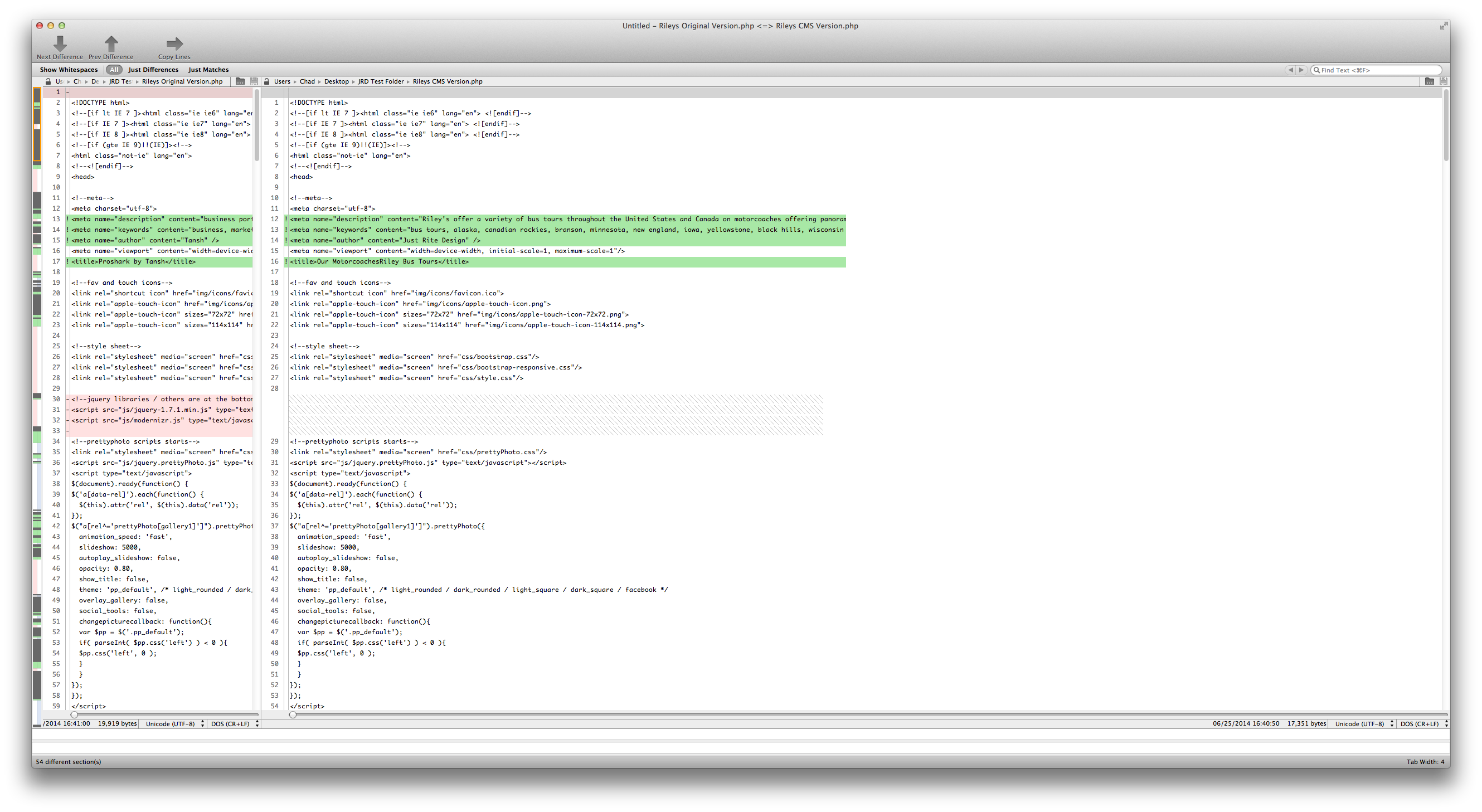1482x812 pixels.
Task: Click left pane horizontal scroll knob
Action: click(74, 715)
